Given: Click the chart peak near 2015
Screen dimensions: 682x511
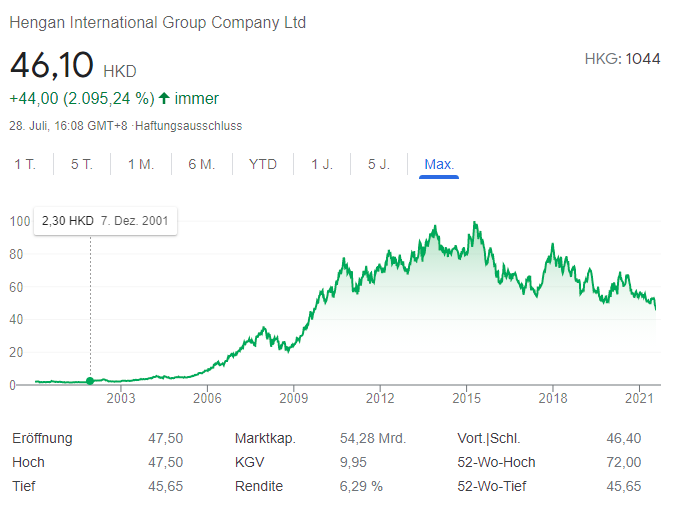Looking at the screenshot, I should pos(475,223).
